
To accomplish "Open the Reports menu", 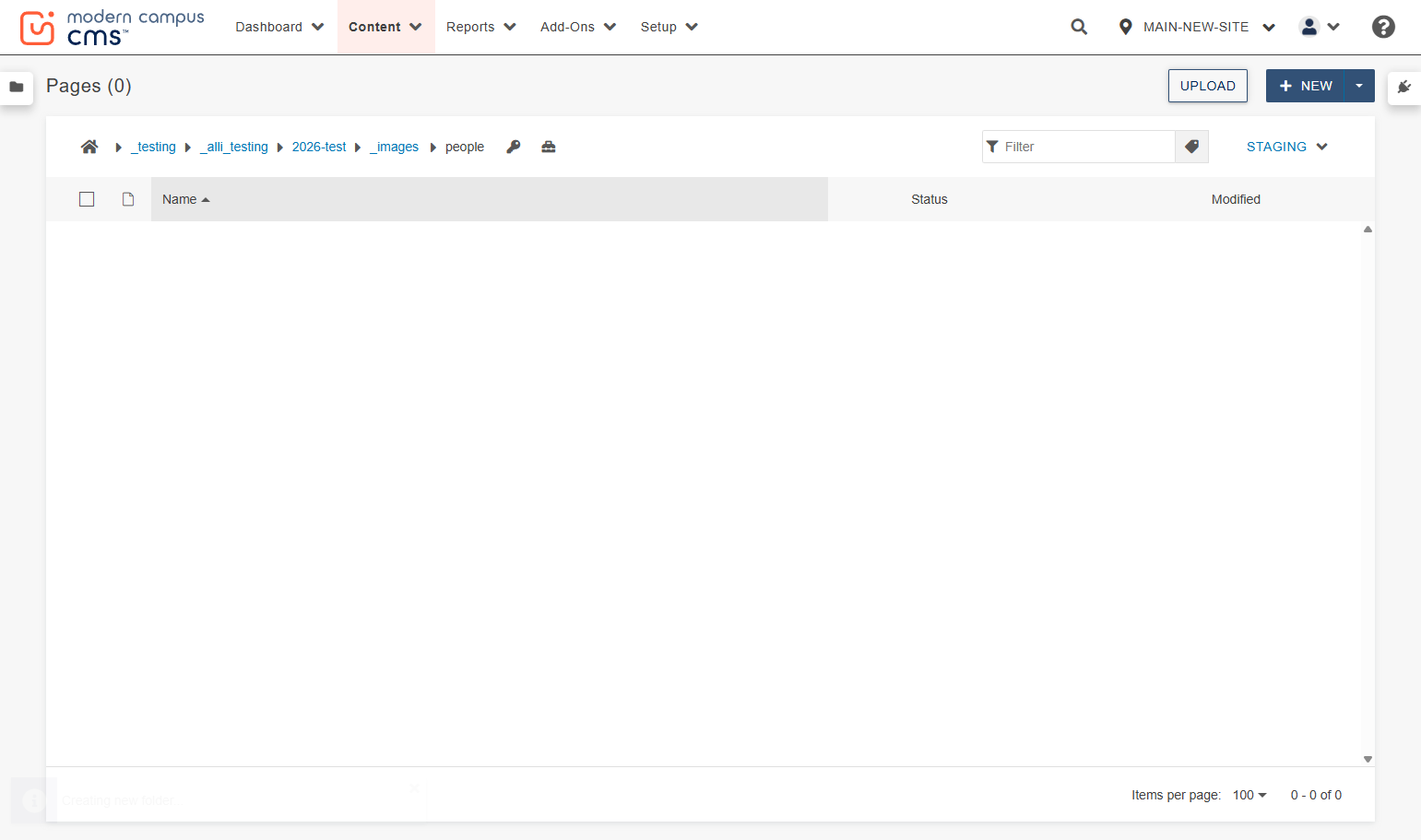I will [481, 27].
